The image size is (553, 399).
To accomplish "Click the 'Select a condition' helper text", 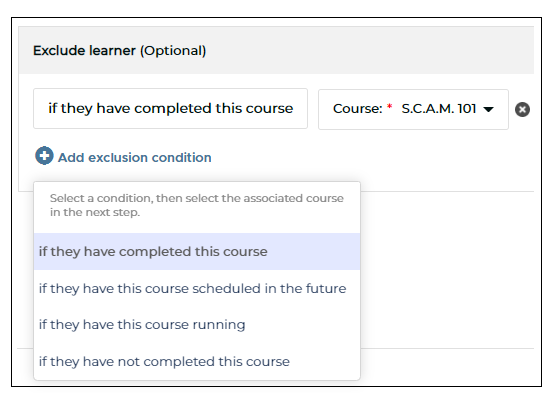I will point(196,198).
